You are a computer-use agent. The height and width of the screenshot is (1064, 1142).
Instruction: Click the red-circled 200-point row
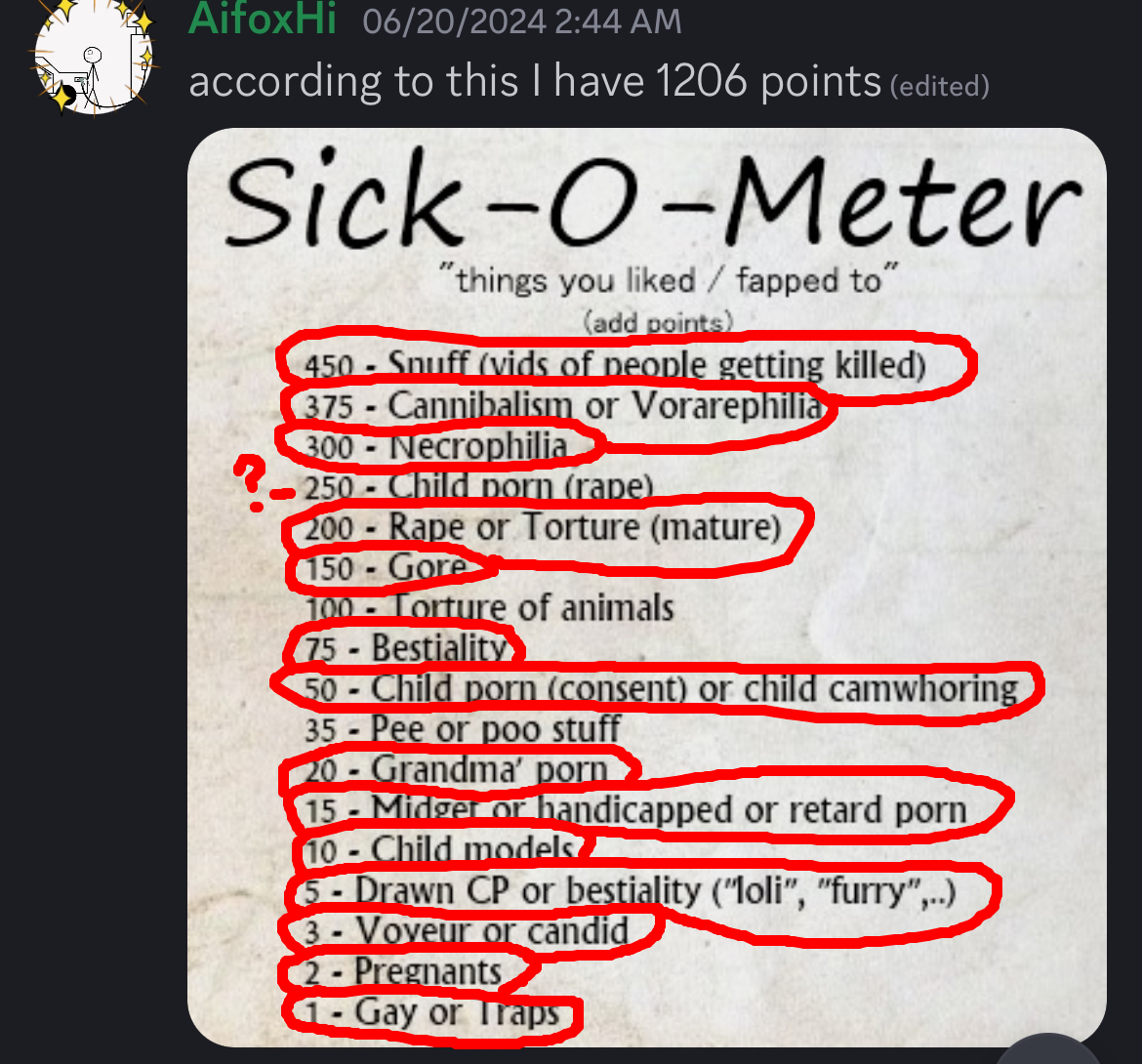[542, 528]
